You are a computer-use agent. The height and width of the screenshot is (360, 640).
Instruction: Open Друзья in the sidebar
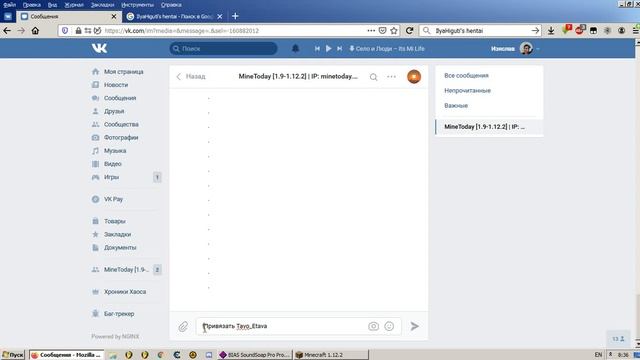pos(114,111)
